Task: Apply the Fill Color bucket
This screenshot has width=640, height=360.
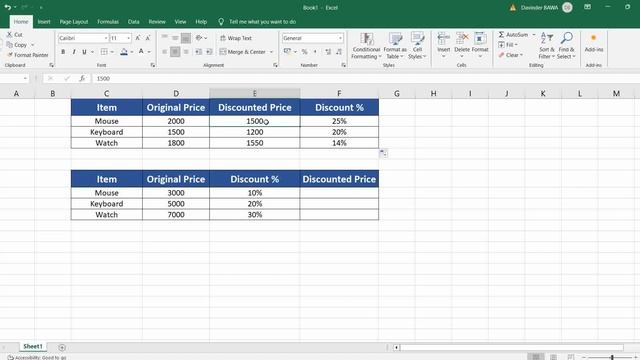Action: pos(124,52)
